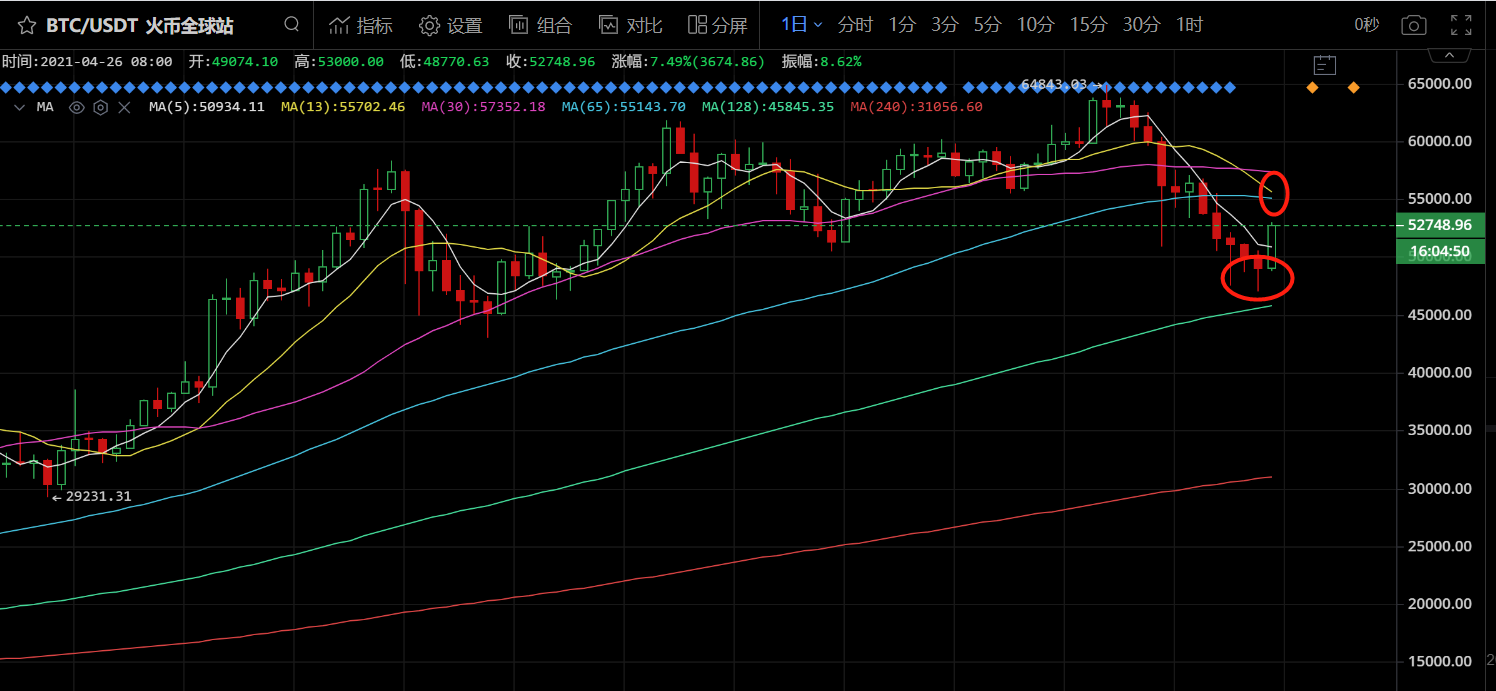Open MA indicator settings hexagon icon
Image resolution: width=1496 pixels, height=691 pixels.
coord(100,107)
